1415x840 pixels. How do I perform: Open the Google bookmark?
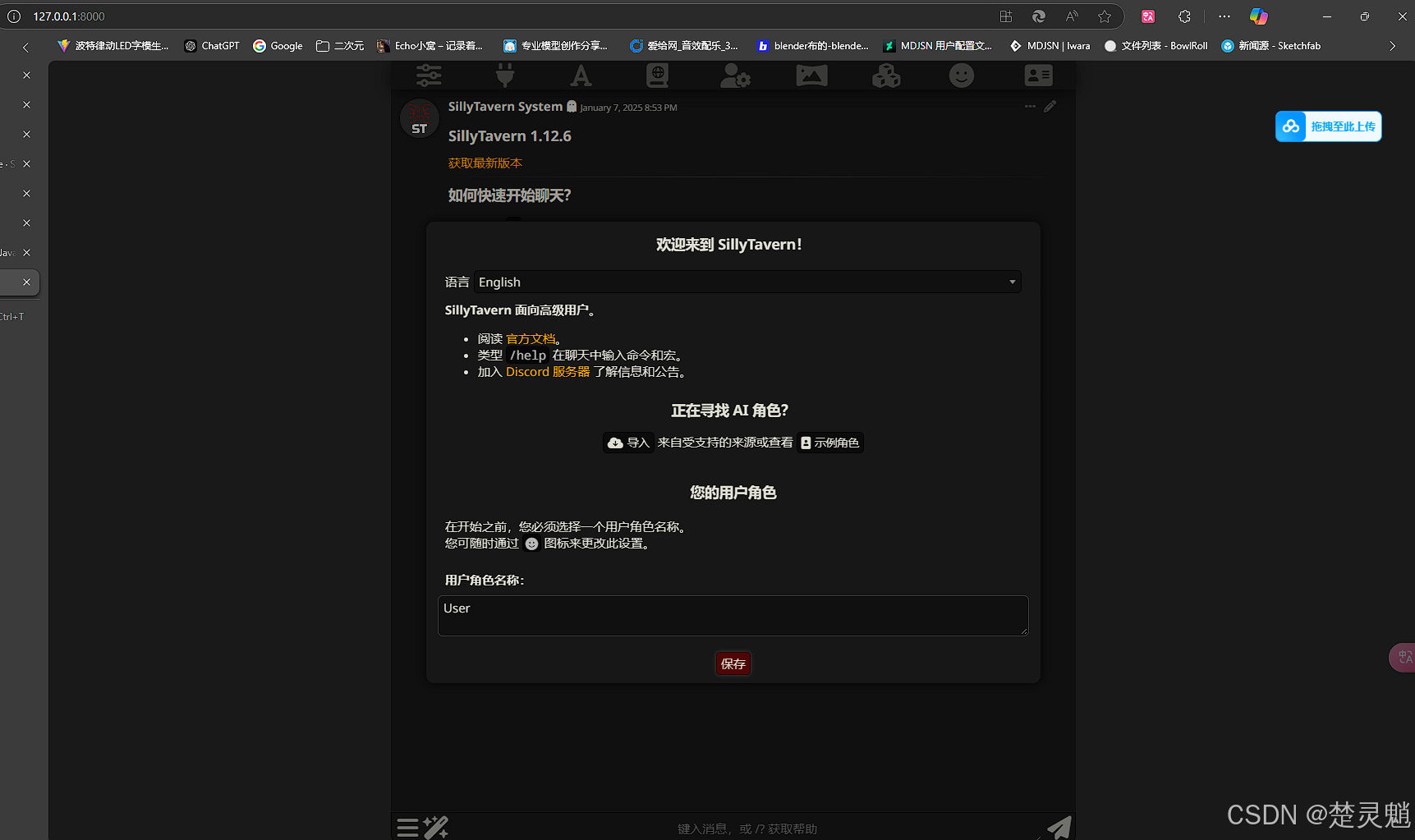point(278,46)
